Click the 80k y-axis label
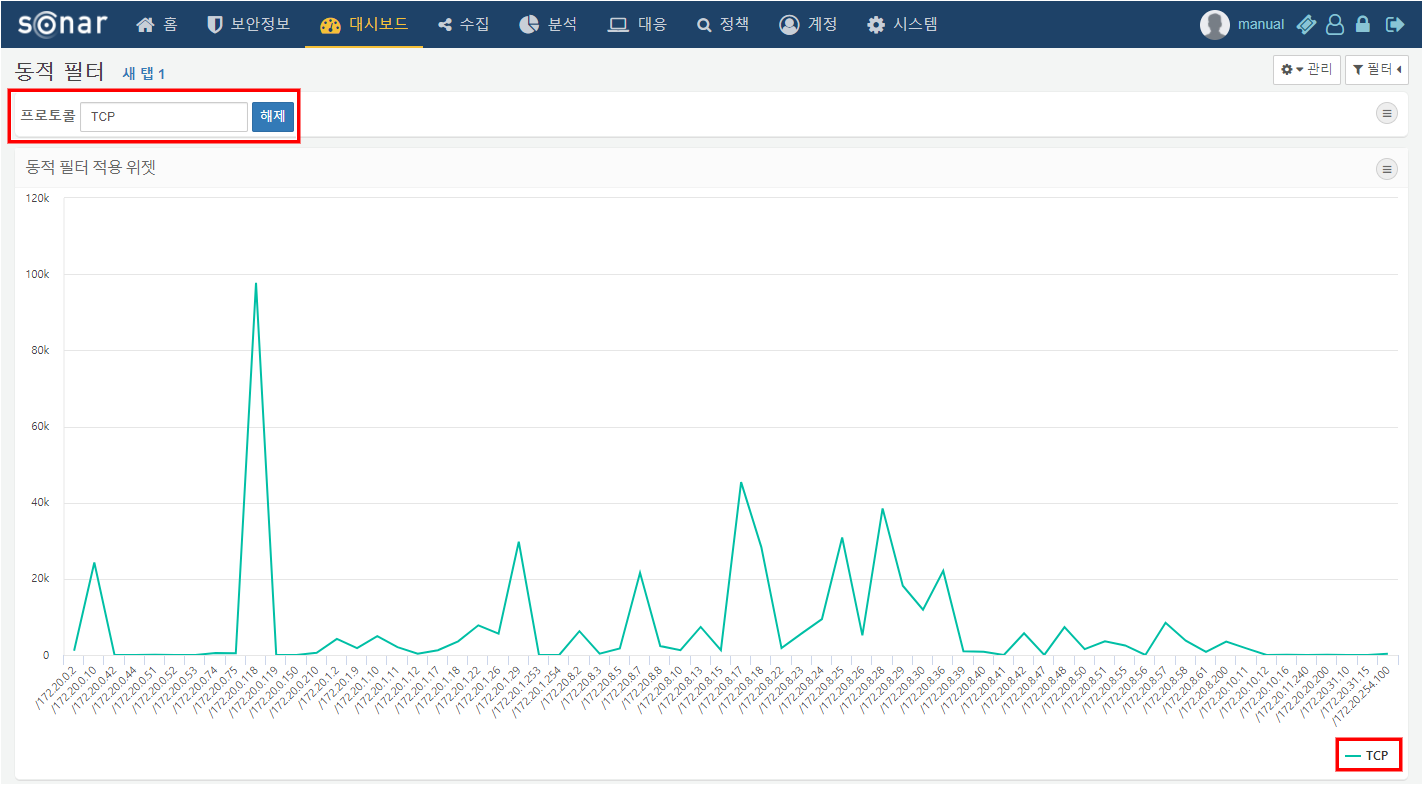The height and width of the screenshot is (785, 1423). [x=40, y=350]
